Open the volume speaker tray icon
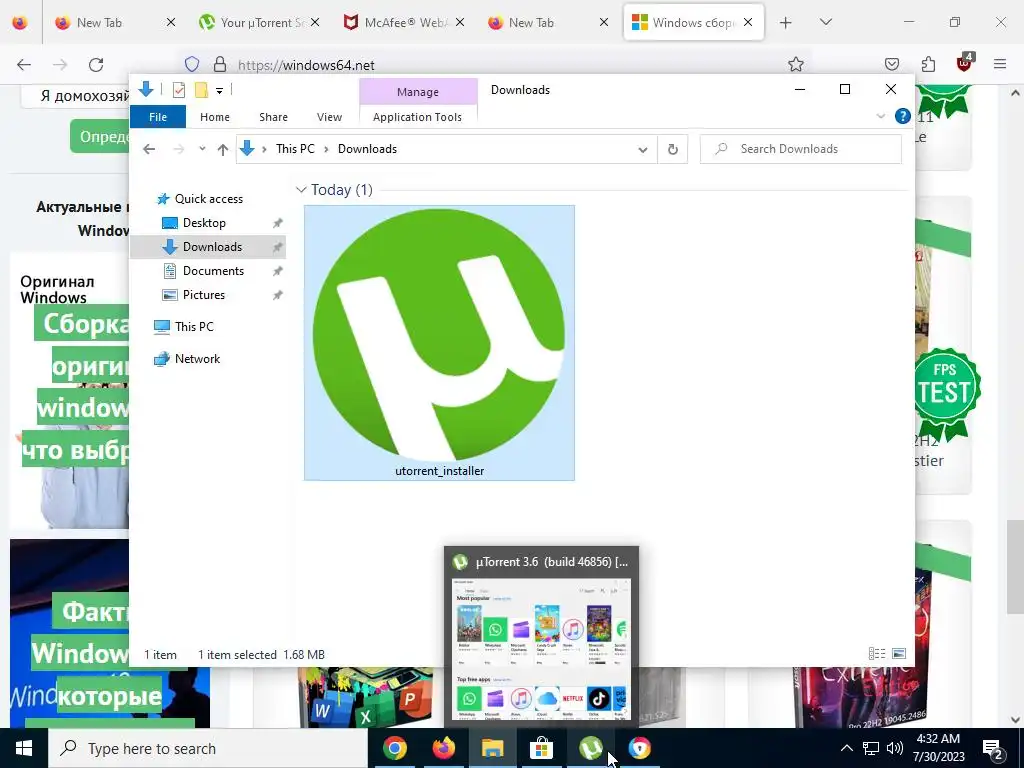Viewport: 1024px width, 768px height. click(x=895, y=748)
